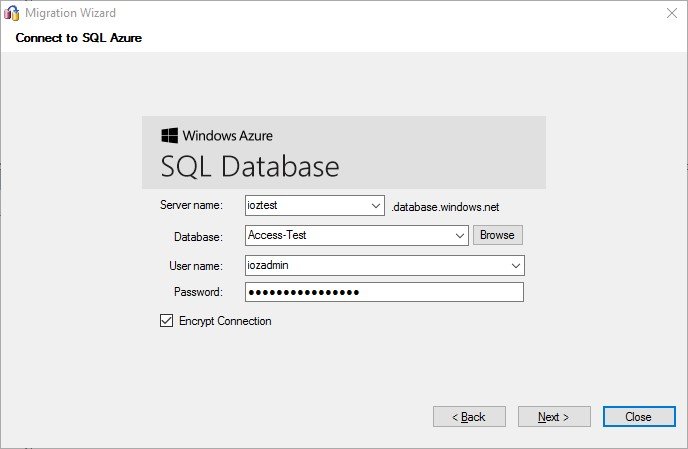Click the 'User name:' label
The image size is (688, 449).
196,266
